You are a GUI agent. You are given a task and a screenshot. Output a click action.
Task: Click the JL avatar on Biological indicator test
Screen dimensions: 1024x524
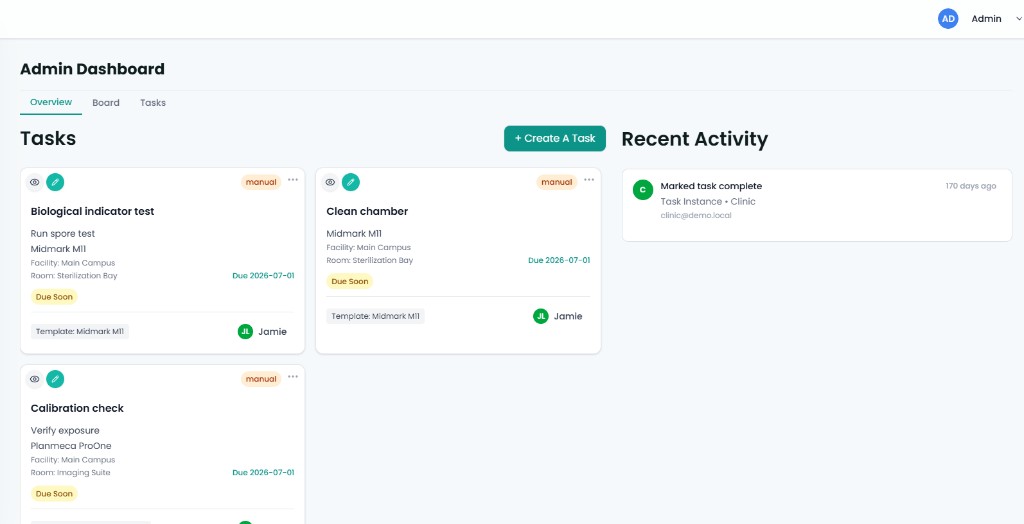click(x=246, y=331)
